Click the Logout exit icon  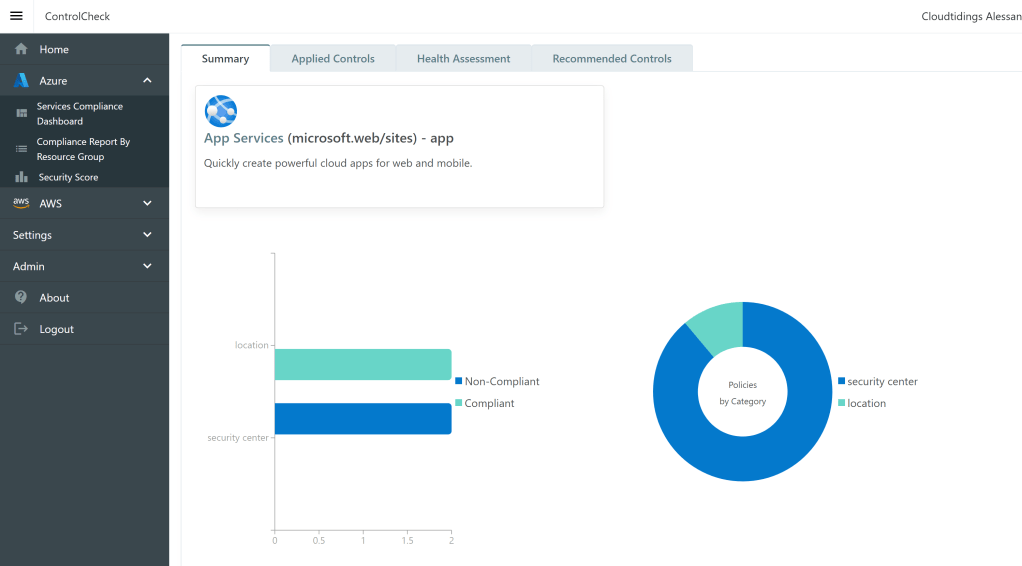(x=21, y=329)
